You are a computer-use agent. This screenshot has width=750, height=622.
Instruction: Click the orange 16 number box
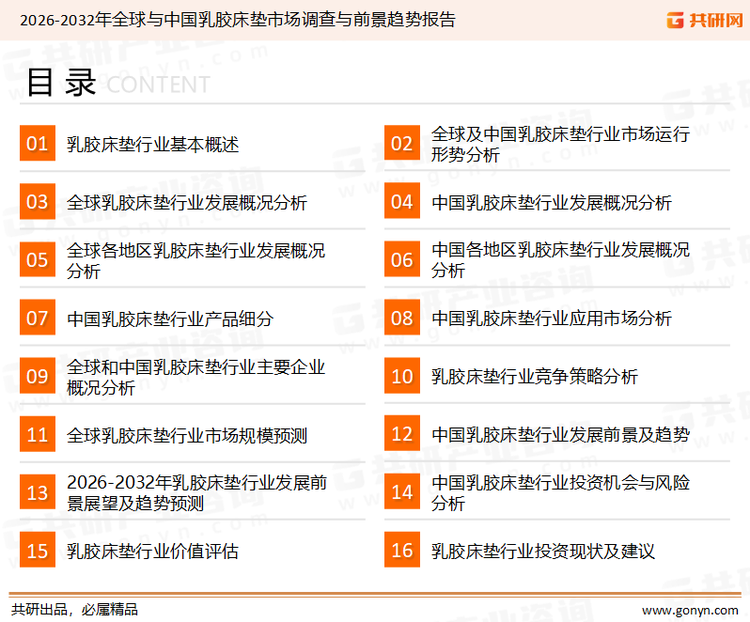(x=402, y=550)
